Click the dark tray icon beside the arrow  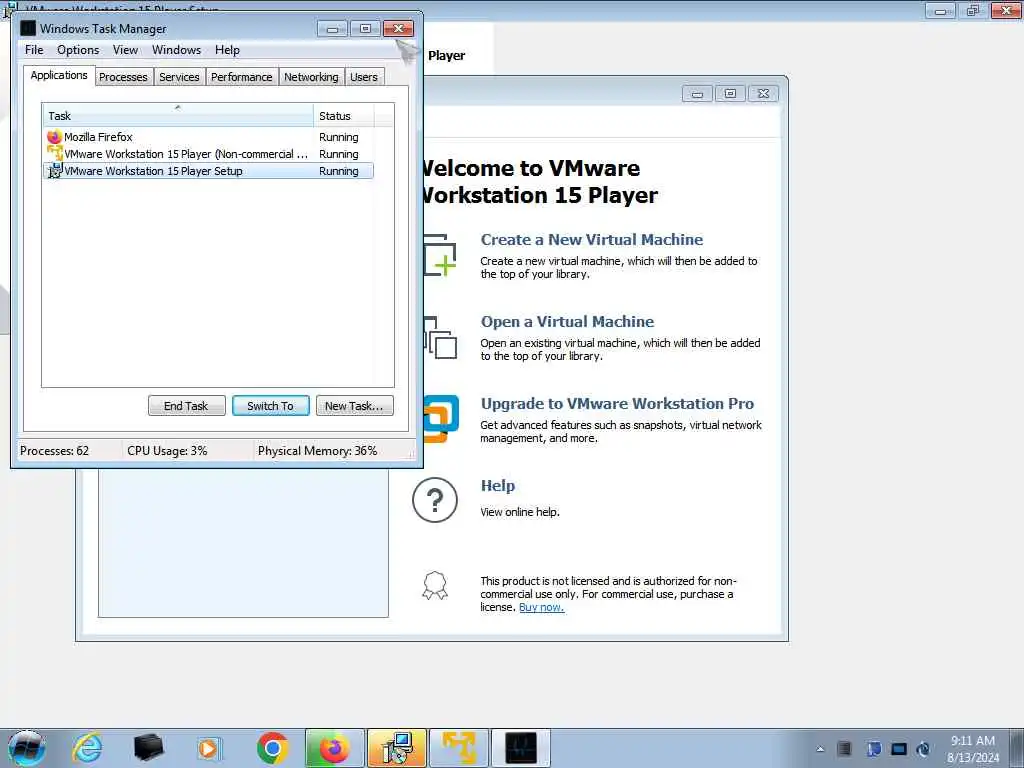pyautogui.click(x=844, y=749)
